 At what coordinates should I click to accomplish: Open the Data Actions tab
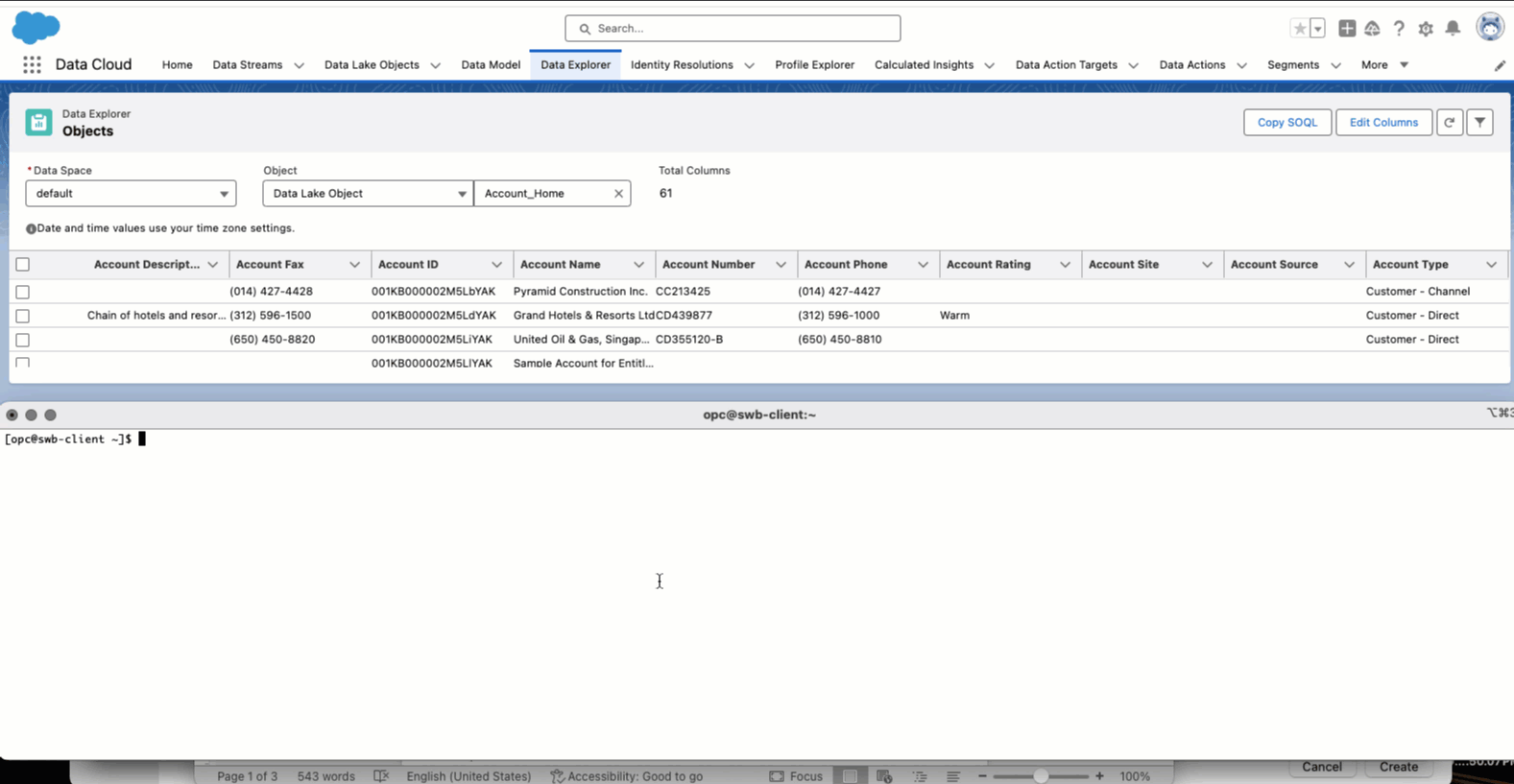1191,64
